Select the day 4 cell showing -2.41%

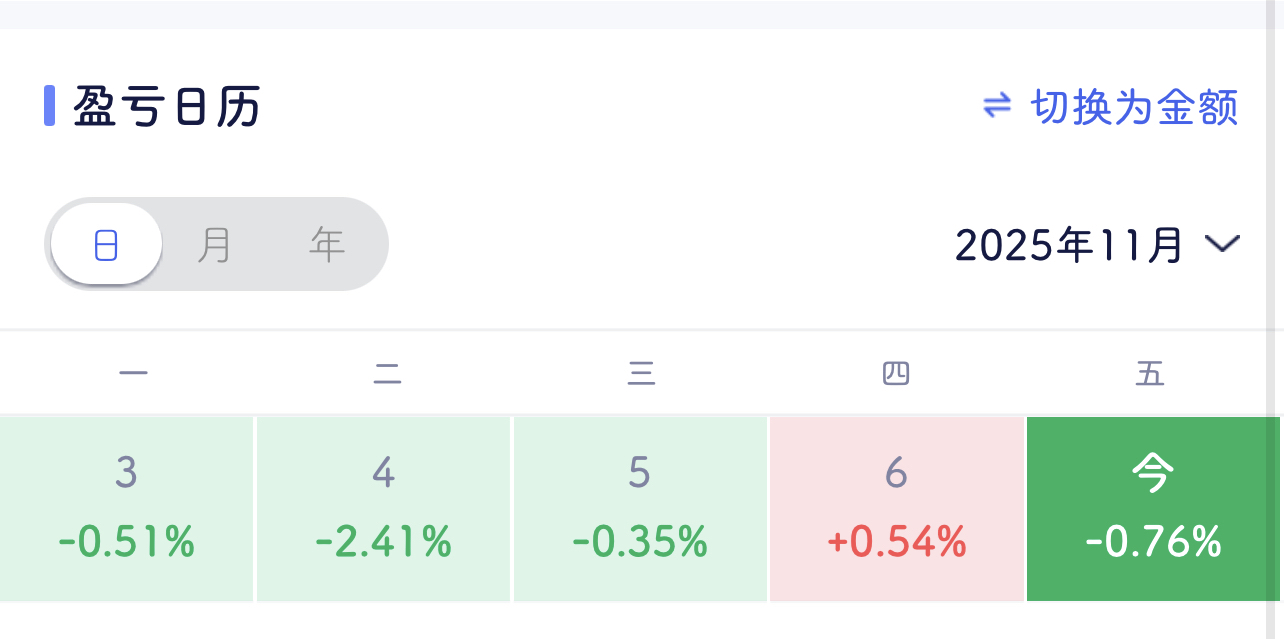[383, 509]
